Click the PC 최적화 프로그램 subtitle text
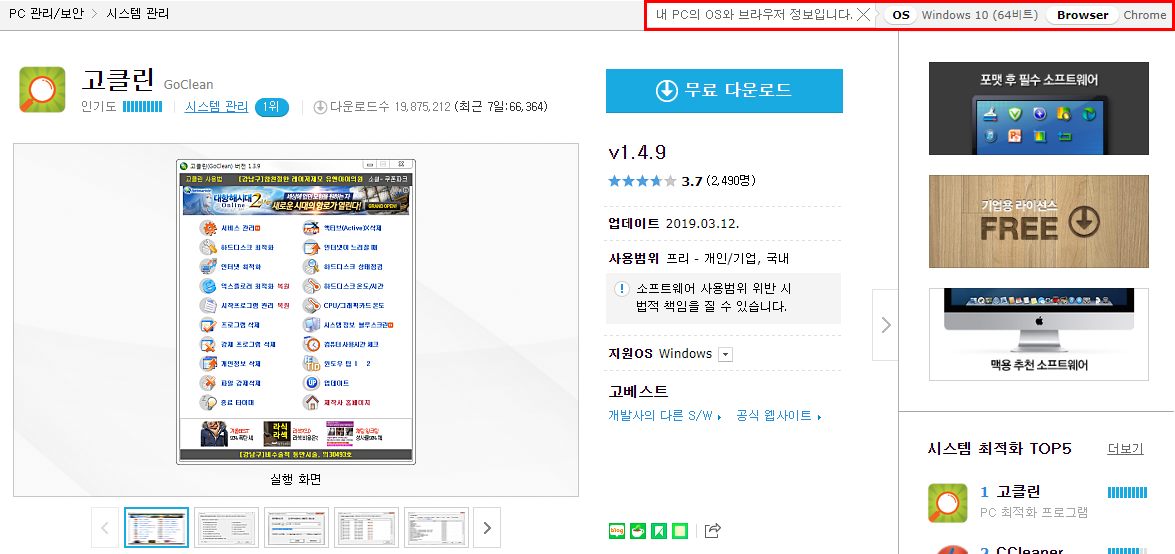 (x=1034, y=513)
